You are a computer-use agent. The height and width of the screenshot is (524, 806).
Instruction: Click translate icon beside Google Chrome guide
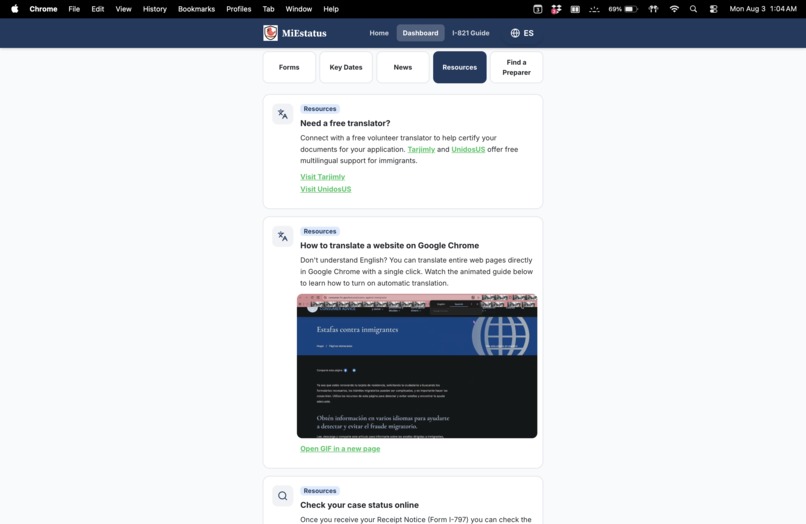coord(283,237)
